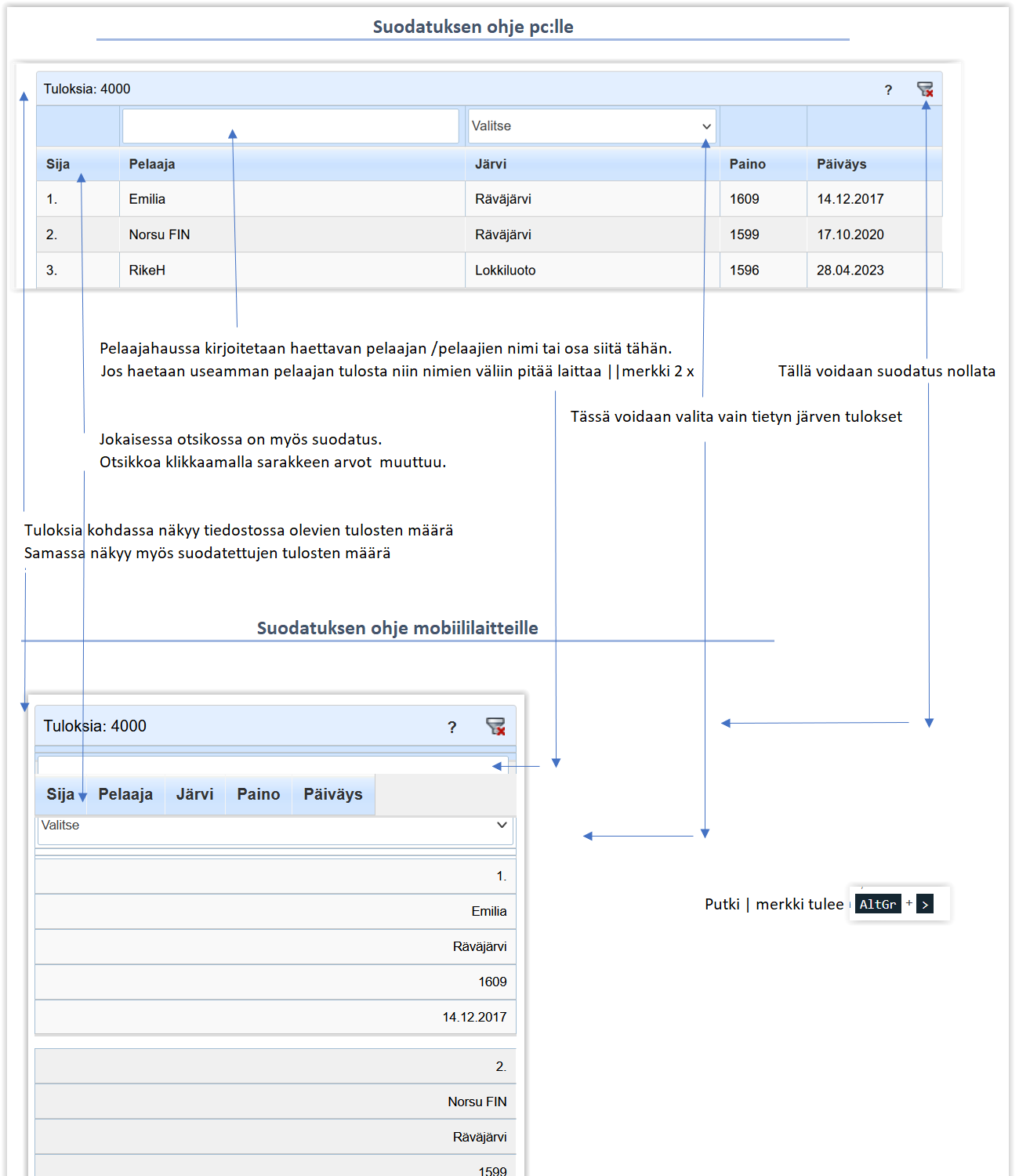Click Räväjärvi in Emilia's row of the PC table
The image size is (1019, 1176).
pyautogui.click(x=503, y=199)
